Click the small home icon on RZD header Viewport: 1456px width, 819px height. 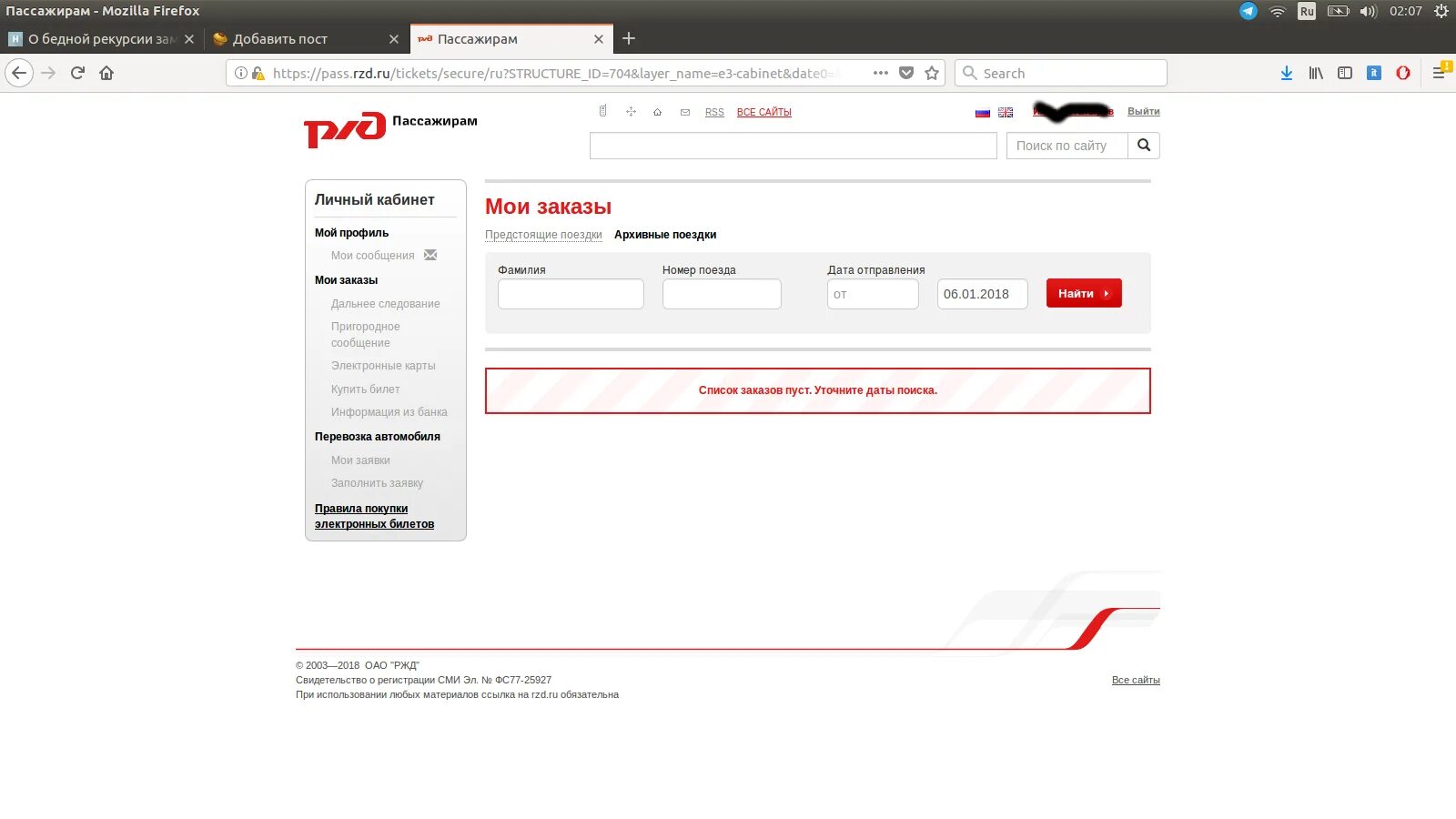tap(657, 112)
